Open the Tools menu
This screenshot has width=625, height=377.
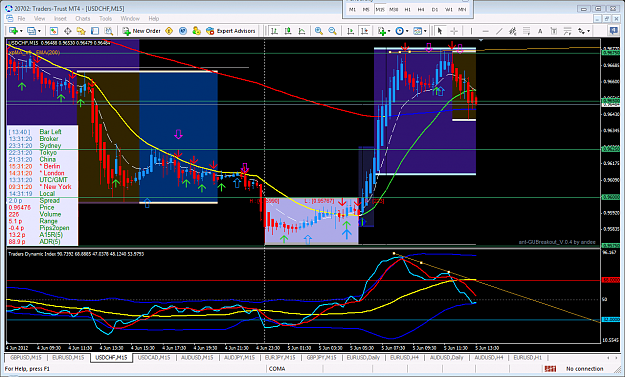tap(105, 18)
